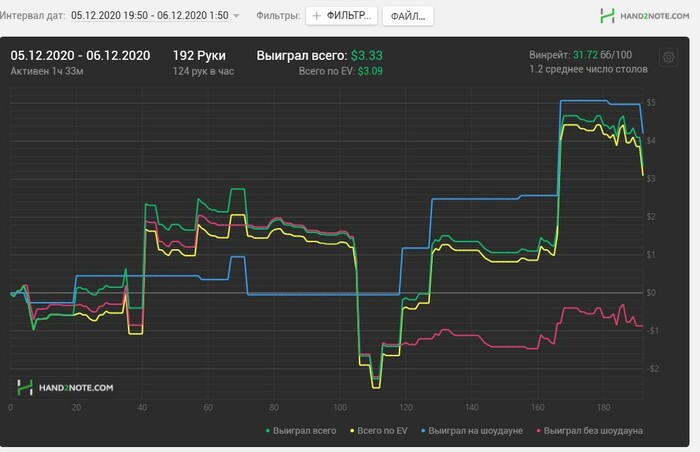Viewport: 700px width, 452px height.
Task: Toggle the 'Всего по EV' legend series
Action: (x=379, y=431)
